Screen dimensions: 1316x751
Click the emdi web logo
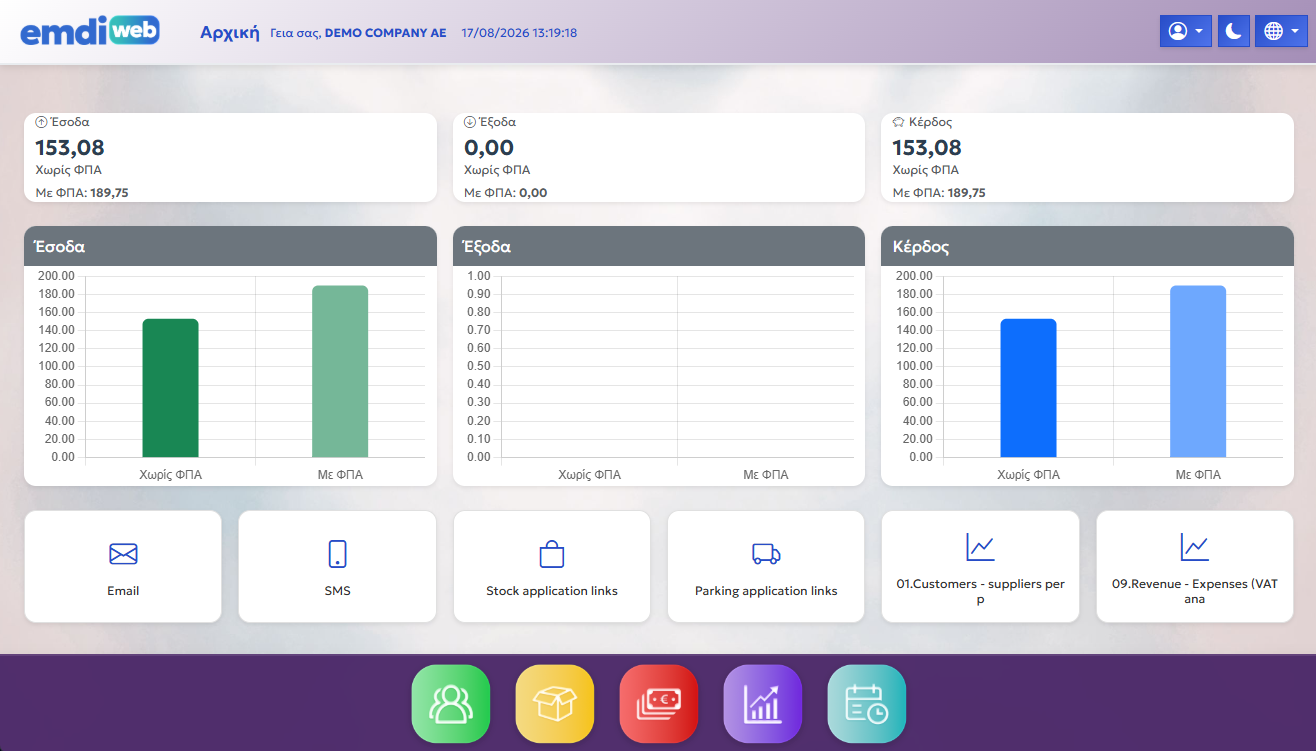(90, 31)
